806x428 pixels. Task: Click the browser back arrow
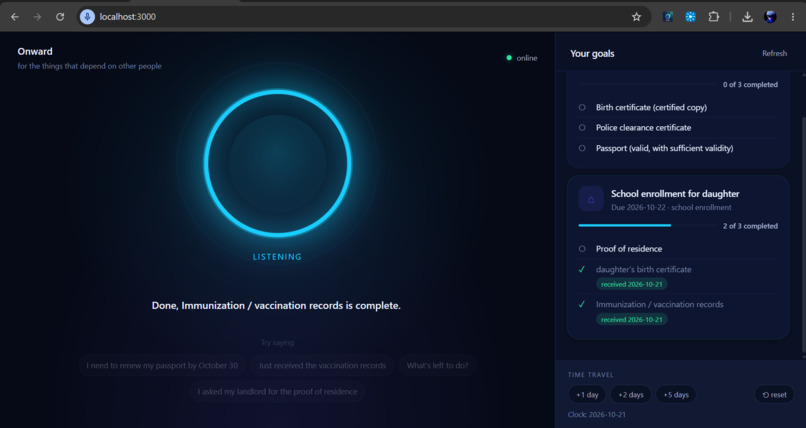click(15, 17)
